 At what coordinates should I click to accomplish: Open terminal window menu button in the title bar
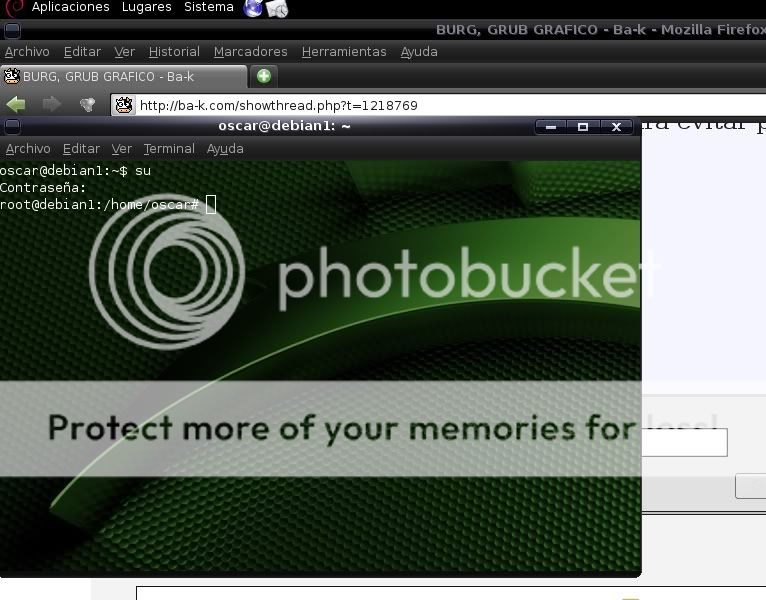click(12, 127)
